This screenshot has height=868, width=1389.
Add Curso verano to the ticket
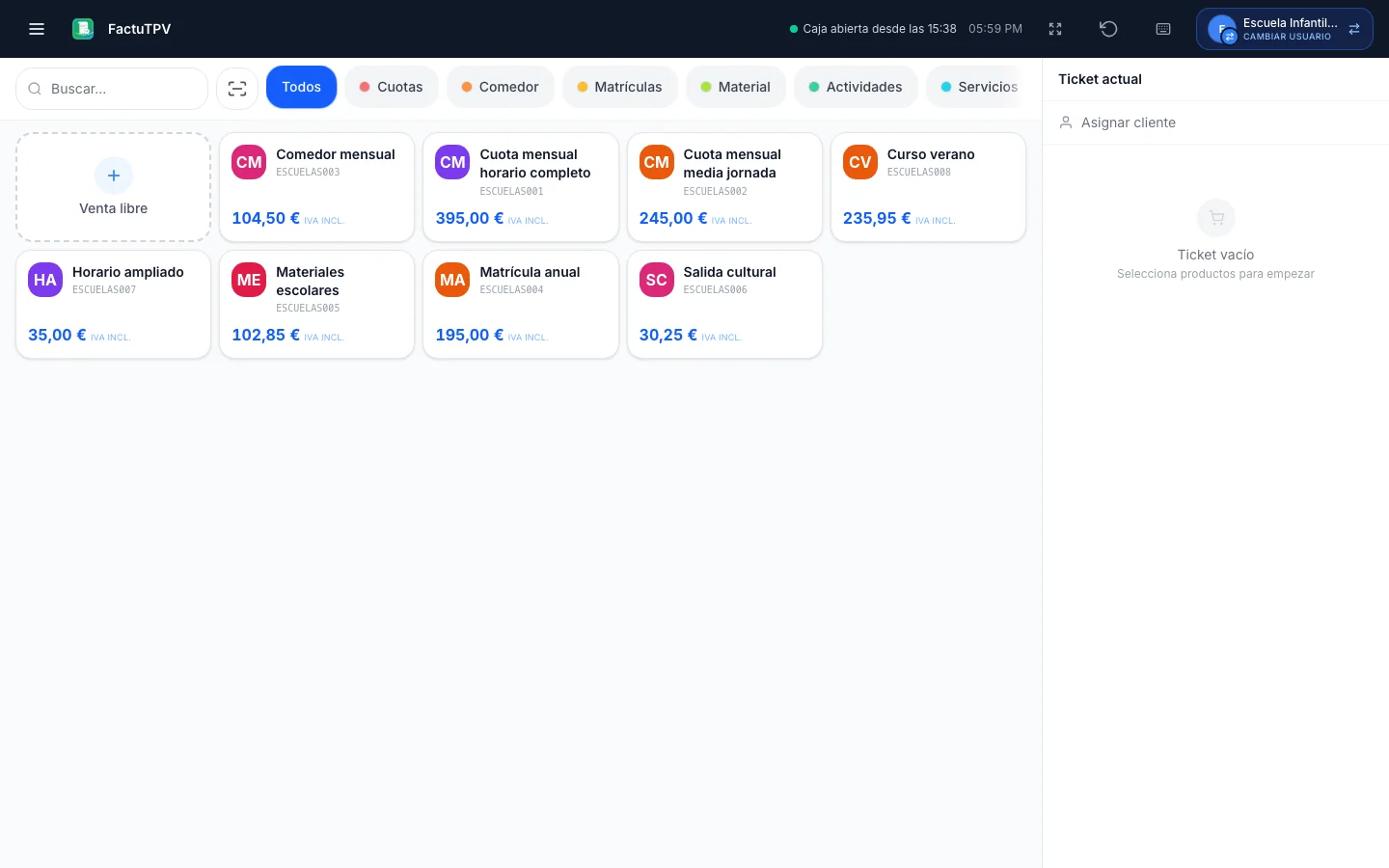pos(928,187)
